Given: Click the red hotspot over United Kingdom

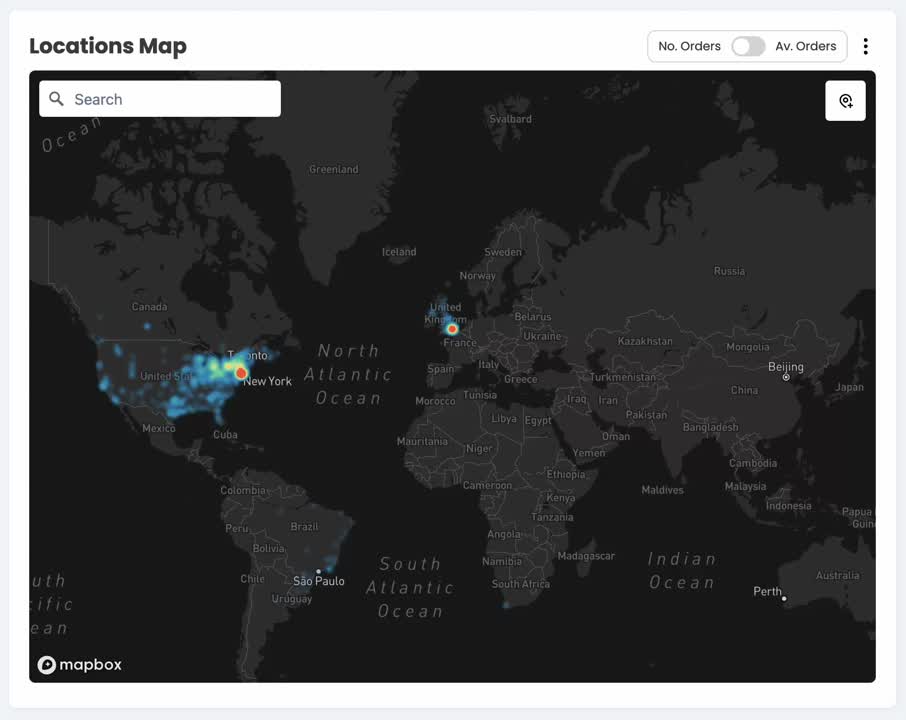Looking at the screenshot, I should coord(452,328).
